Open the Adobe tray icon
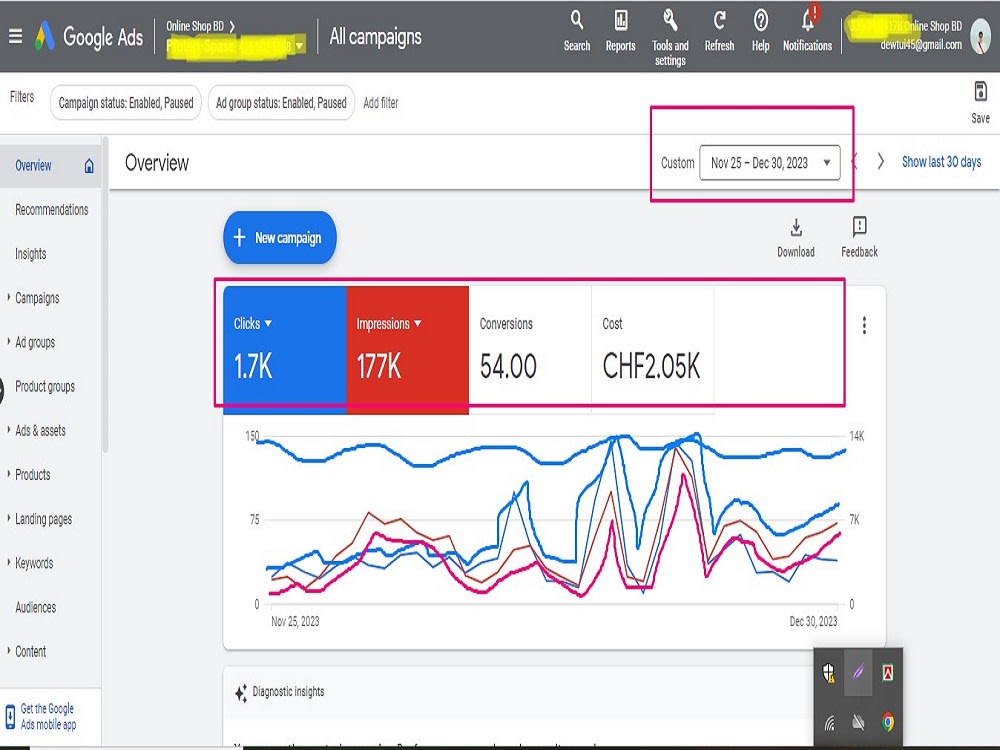 coord(888,672)
